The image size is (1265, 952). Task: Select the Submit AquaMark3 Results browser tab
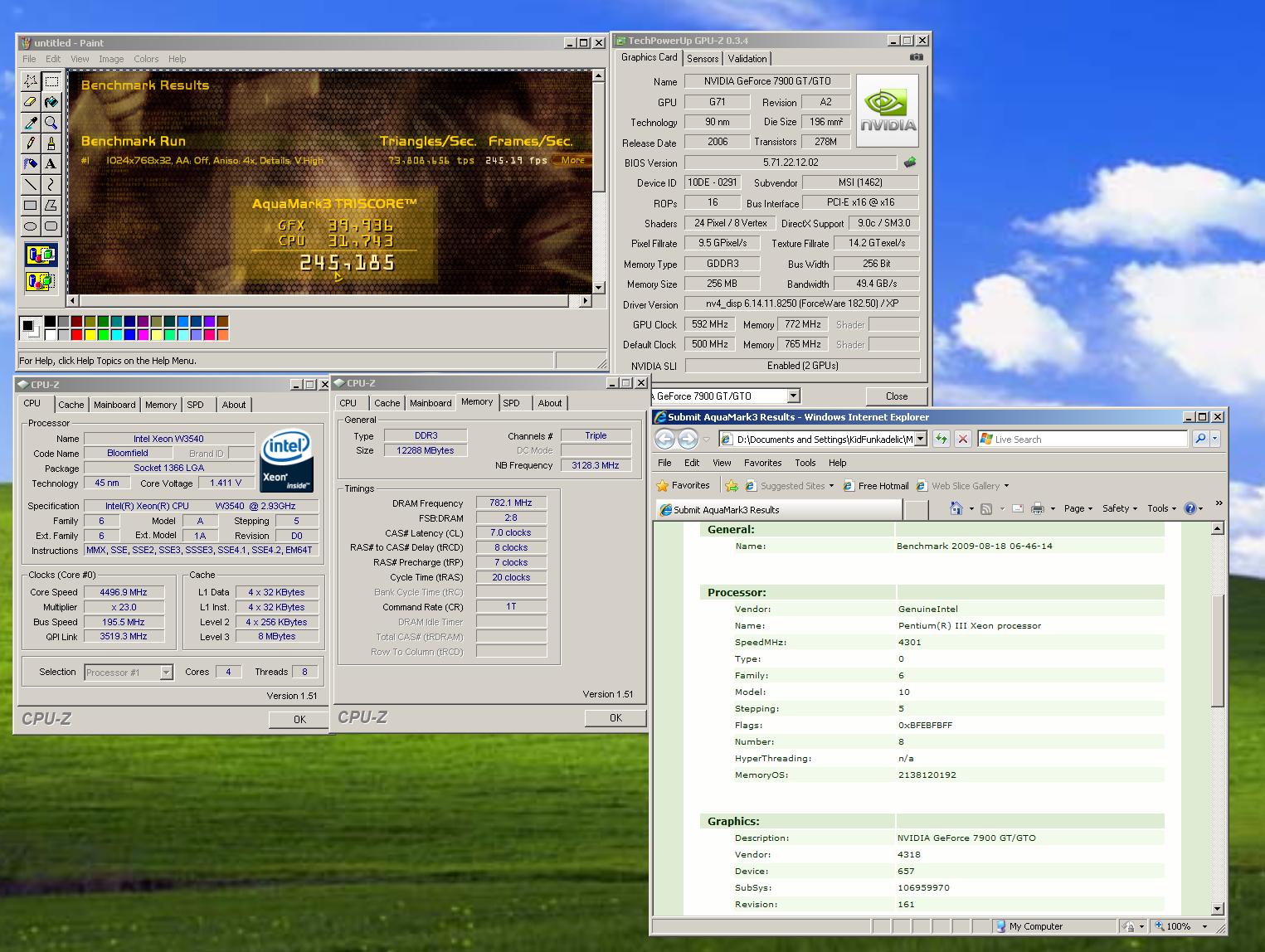click(x=778, y=509)
